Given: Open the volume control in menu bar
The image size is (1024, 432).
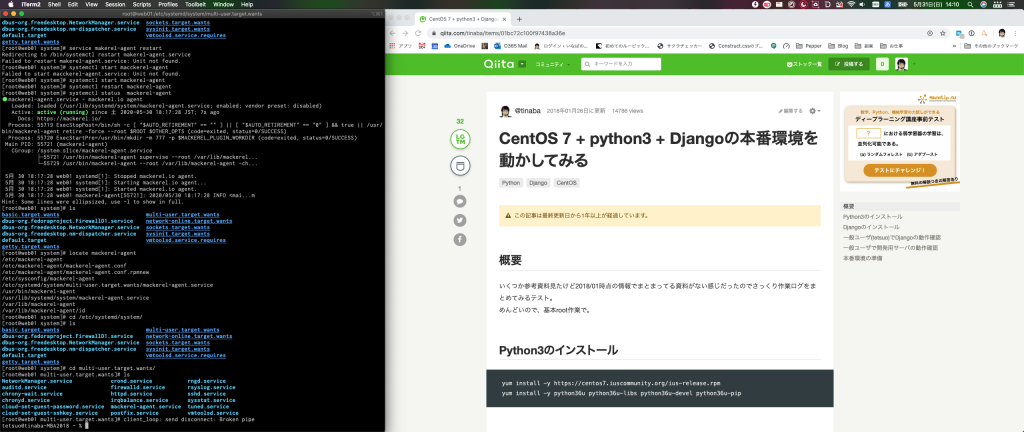Looking at the screenshot, I should tap(863, 4).
